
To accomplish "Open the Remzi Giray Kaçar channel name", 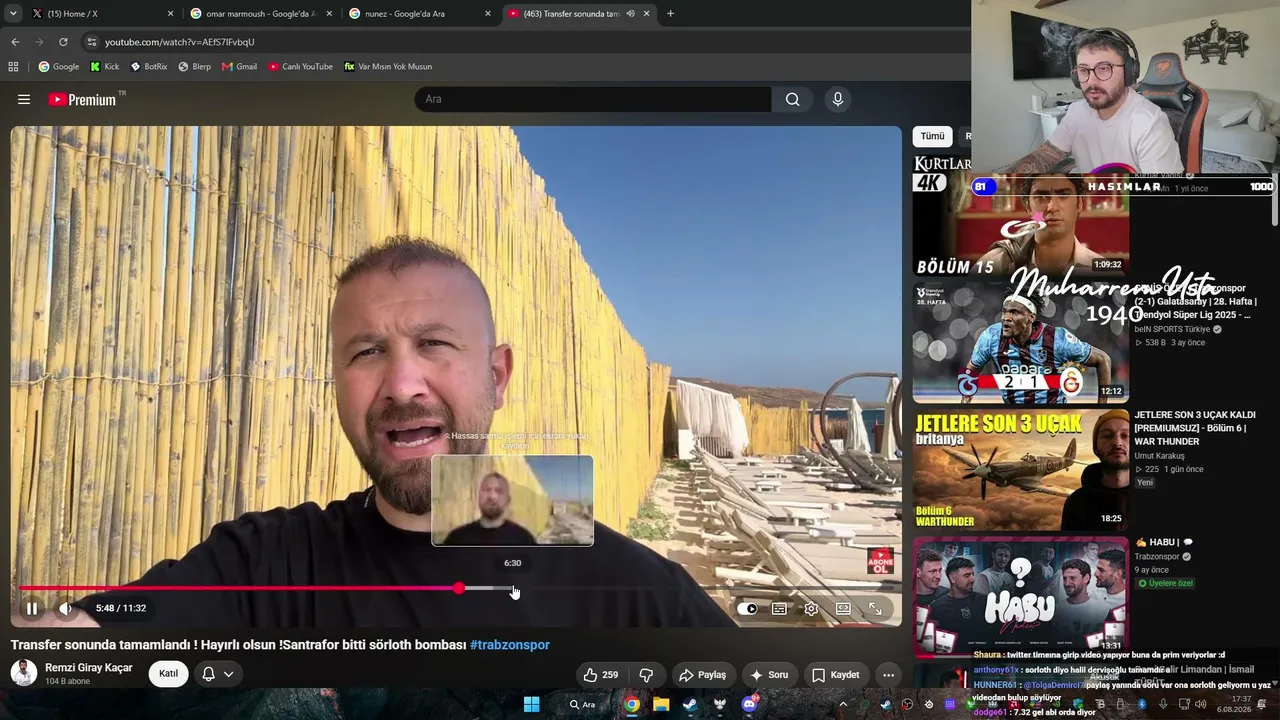I will 89,668.
